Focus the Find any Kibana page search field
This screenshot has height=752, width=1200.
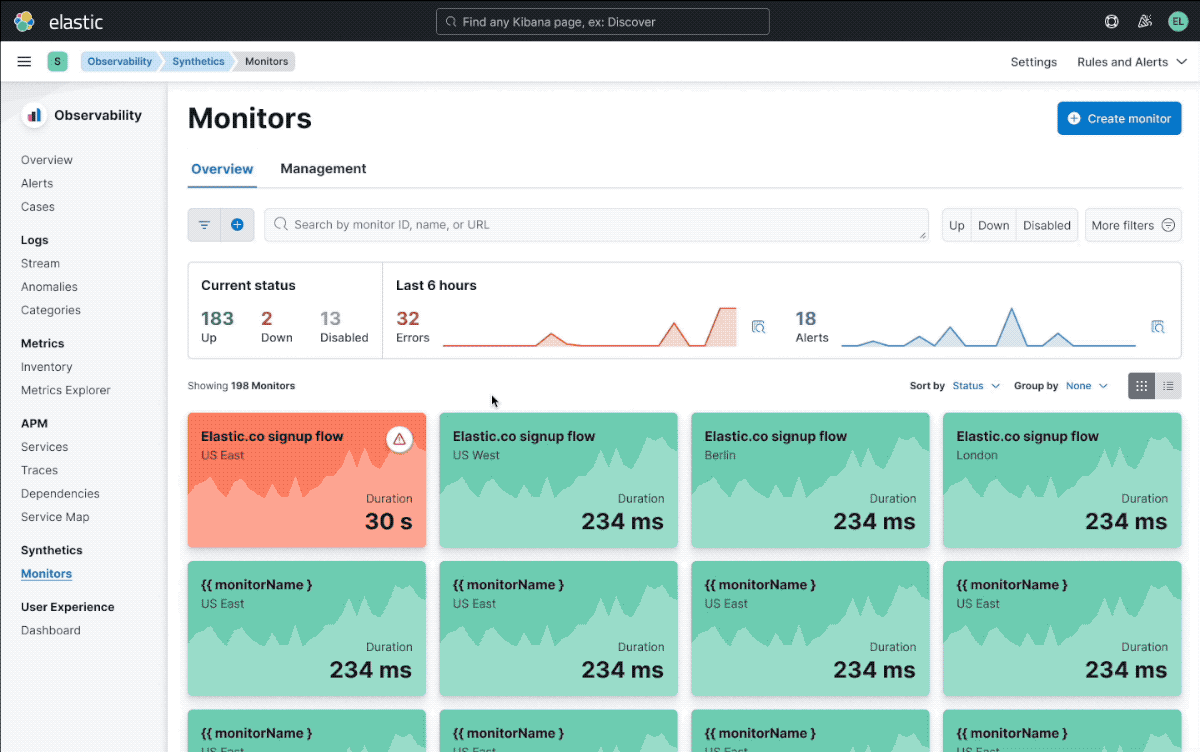tap(603, 21)
